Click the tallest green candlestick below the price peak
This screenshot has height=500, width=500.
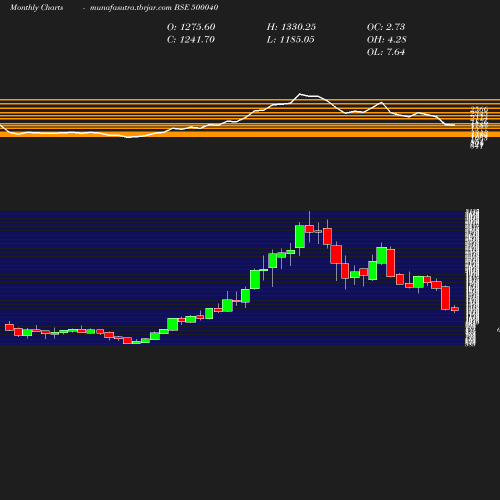tap(300, 237)
